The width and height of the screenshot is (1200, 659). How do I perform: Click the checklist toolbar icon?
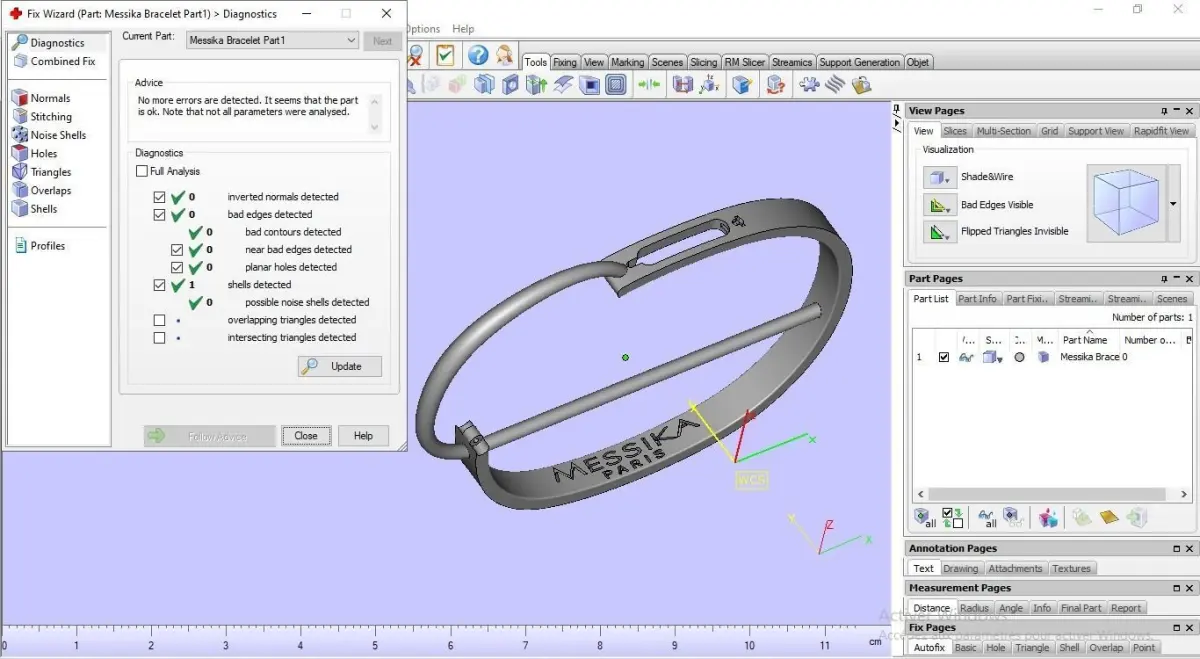(x=444, y=55)
